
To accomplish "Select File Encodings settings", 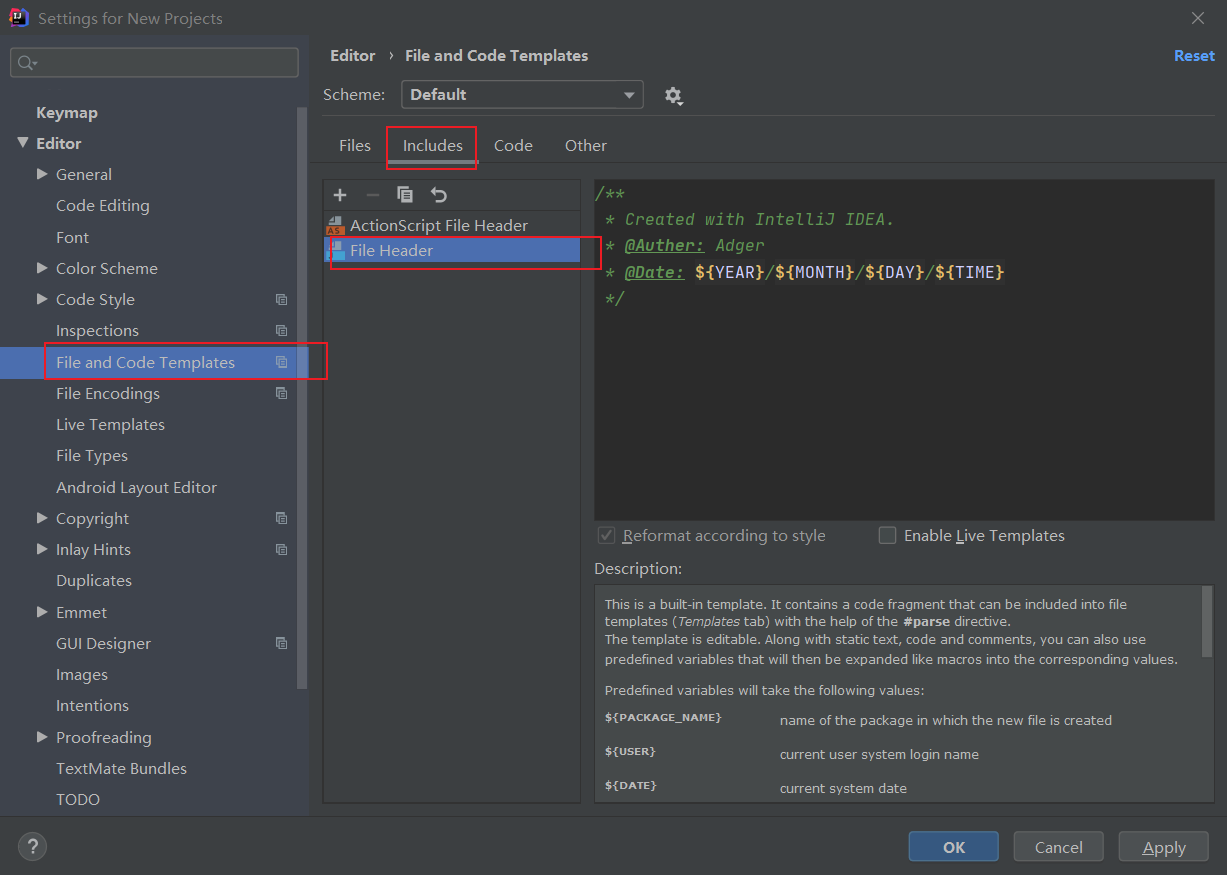I will coord(108,394).
